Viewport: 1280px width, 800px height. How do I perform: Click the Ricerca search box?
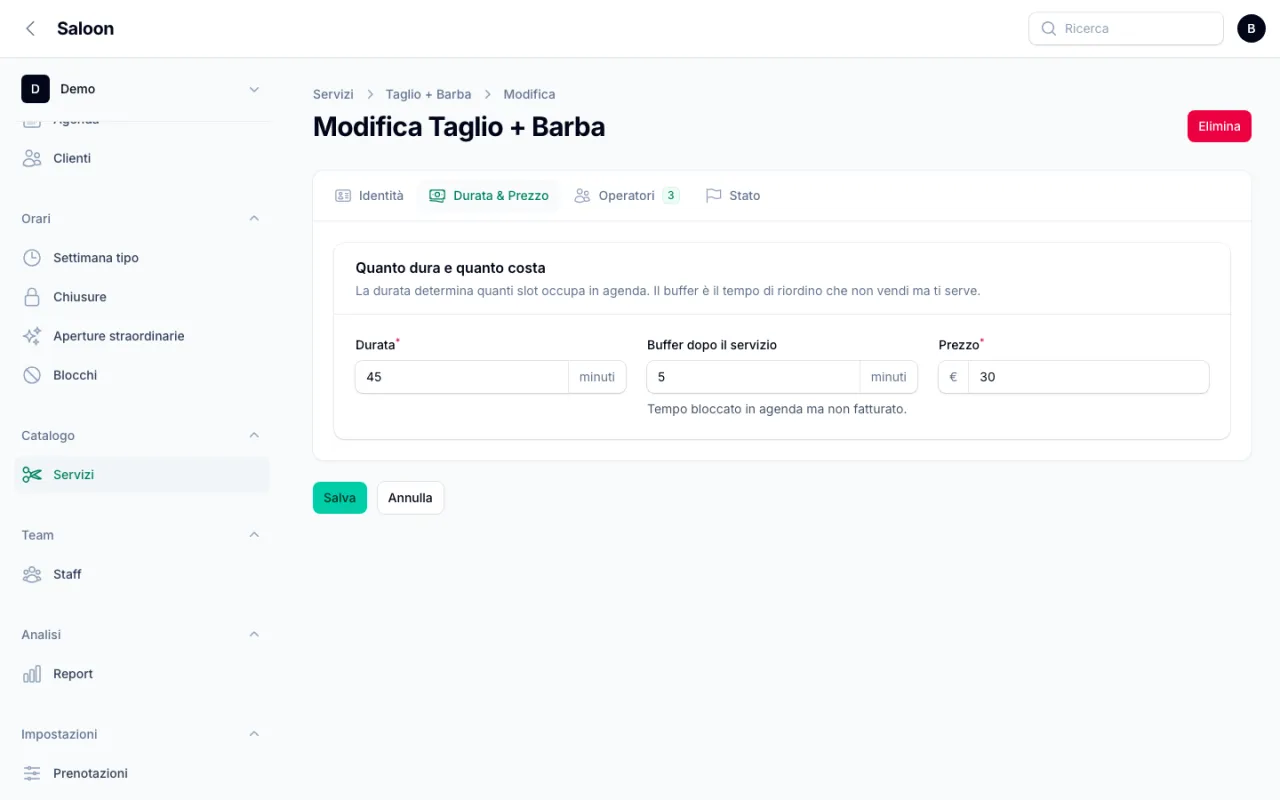(x=1126, y=29)
